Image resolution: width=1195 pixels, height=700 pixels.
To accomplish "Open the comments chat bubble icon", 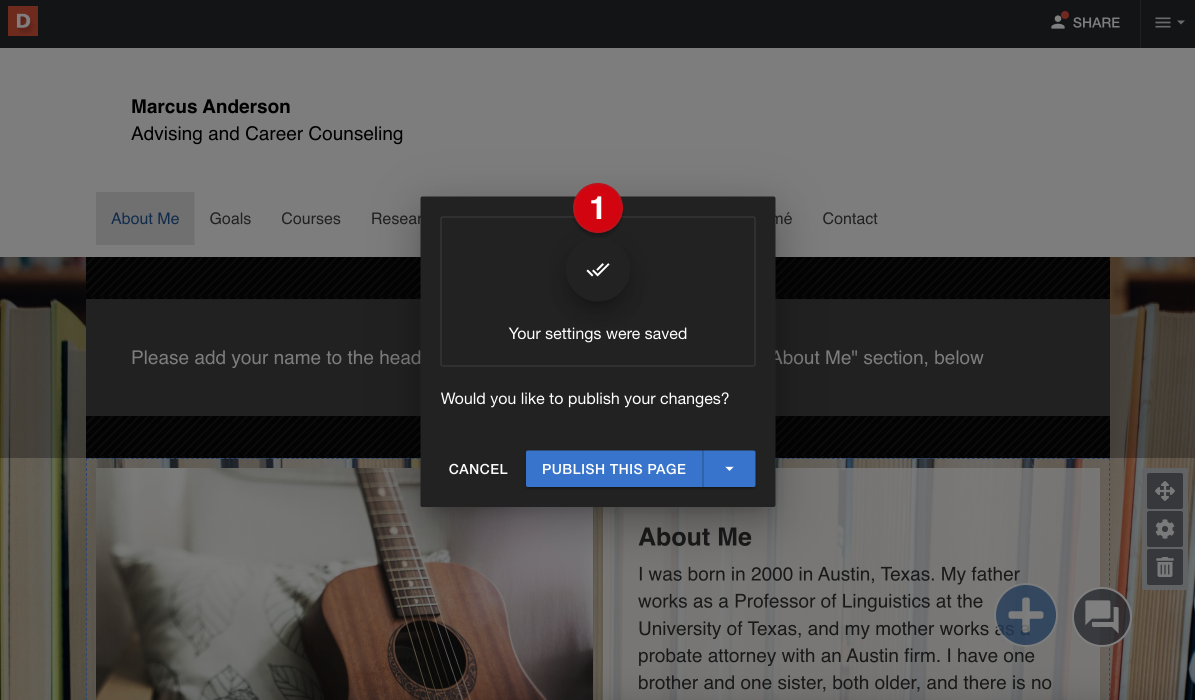I will click(1101, 616).
